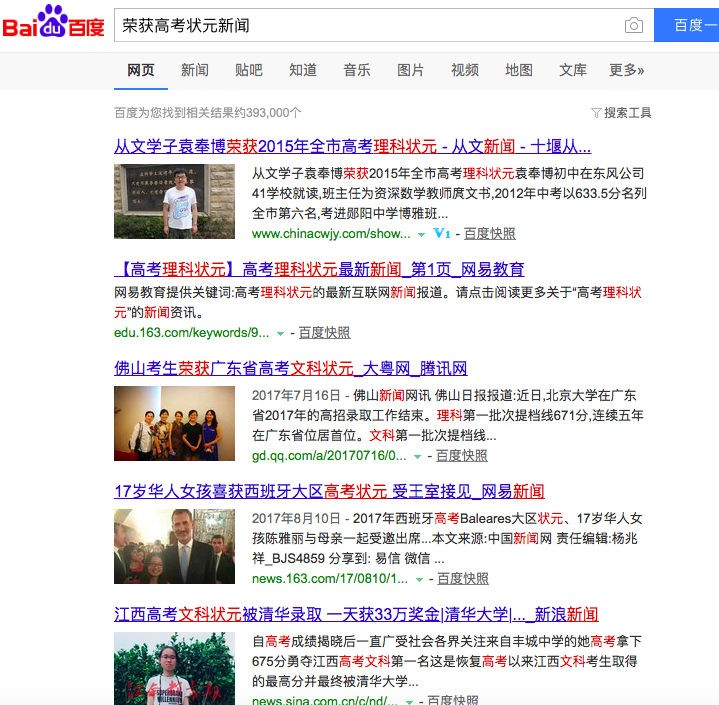Switch to the 图片 tab
The height and width of the screenshot is (705, 719).
click(x=411, y=70)
